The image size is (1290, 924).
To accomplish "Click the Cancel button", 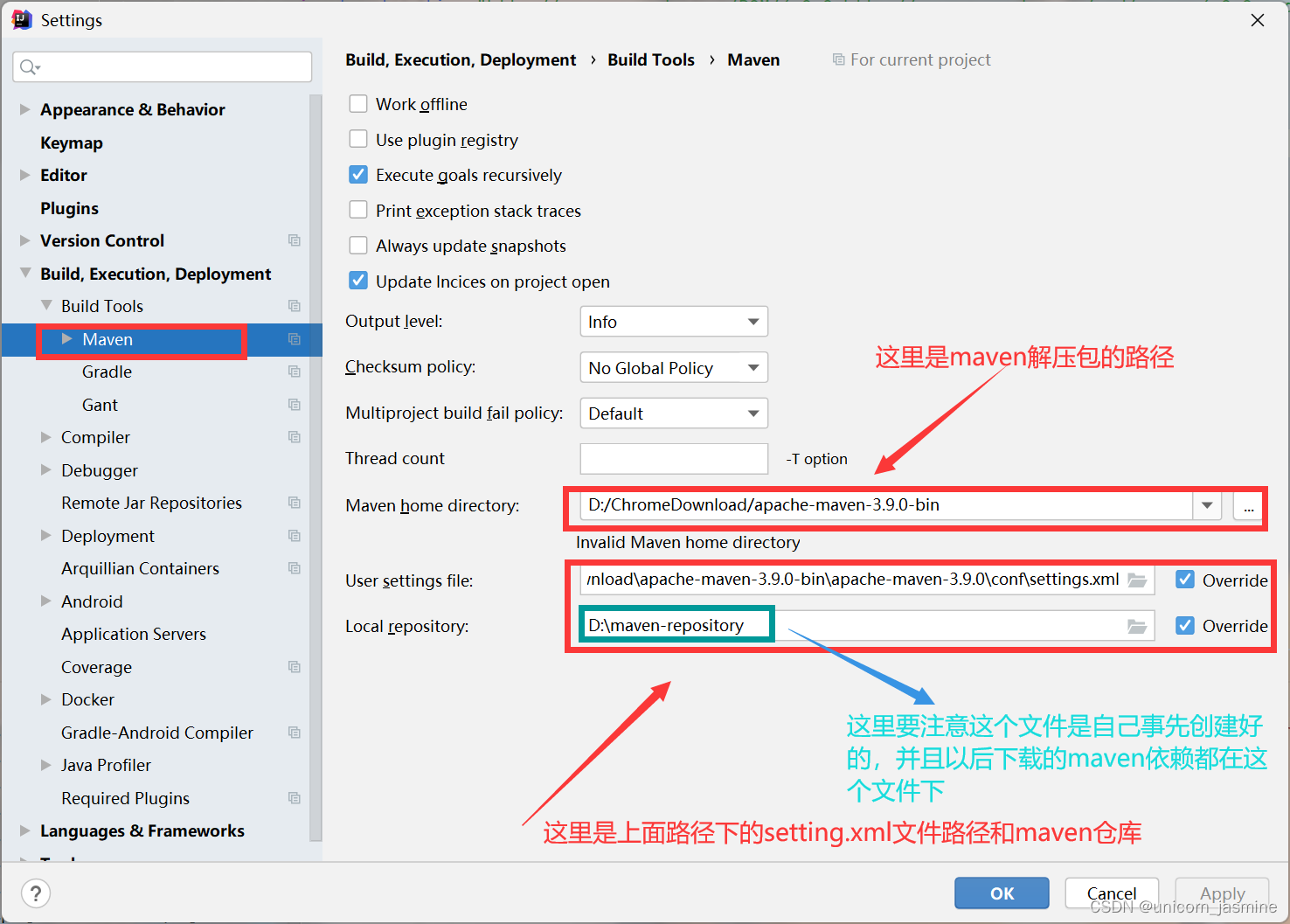I will click(x=1112, y=893).
